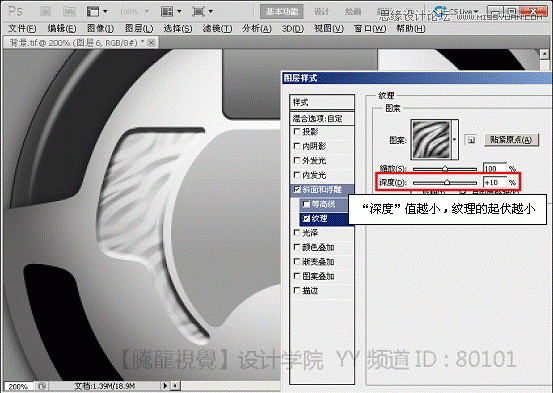The height and width of the screenshot is (393, 553).
Task: Open the 图层(L) menu
Action: click(139, 29)
